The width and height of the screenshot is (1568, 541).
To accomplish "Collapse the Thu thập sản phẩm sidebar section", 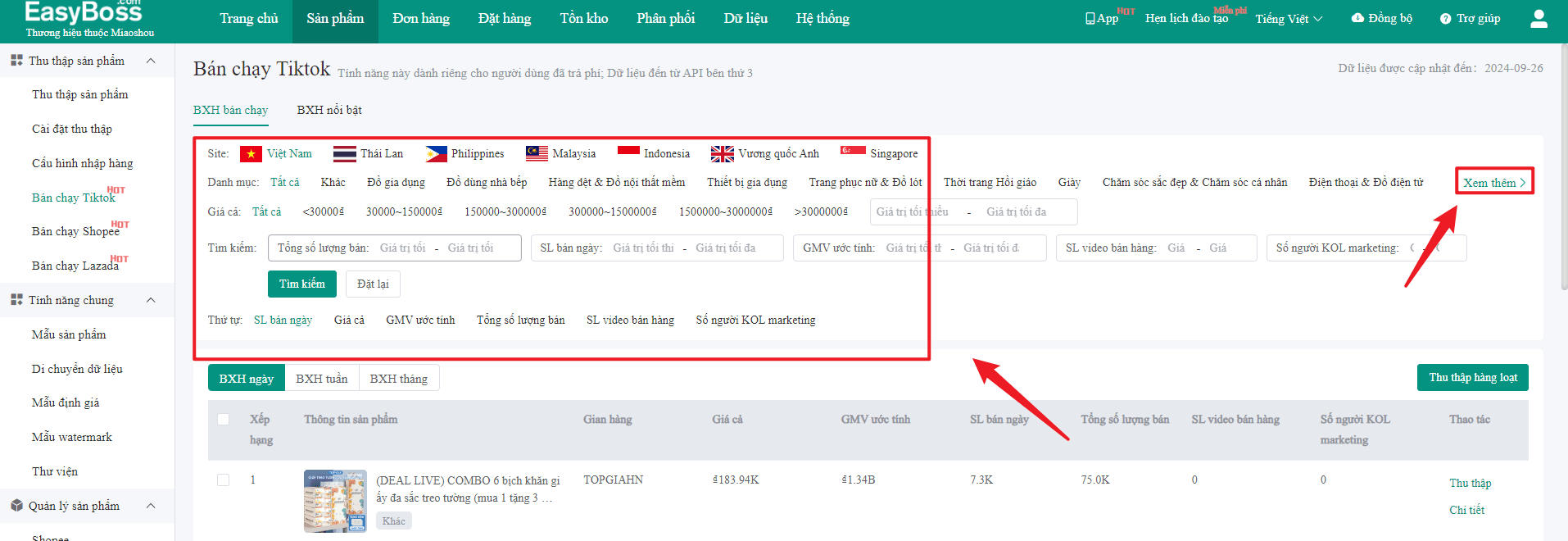I will [x=151, y=61].
